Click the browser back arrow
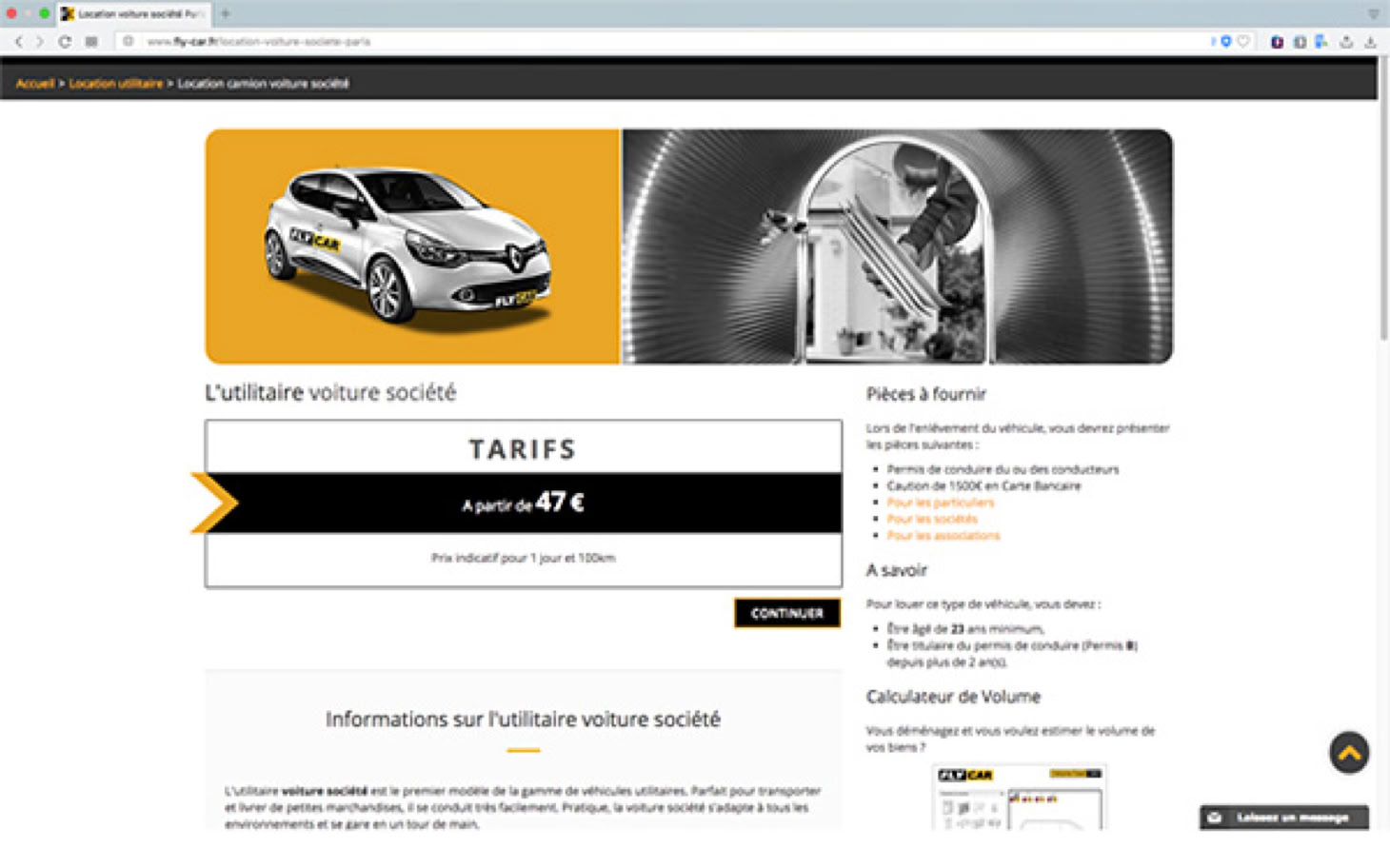Image resolution: width=1390 pixels, height=868 pixels. (x=18, y=42)
